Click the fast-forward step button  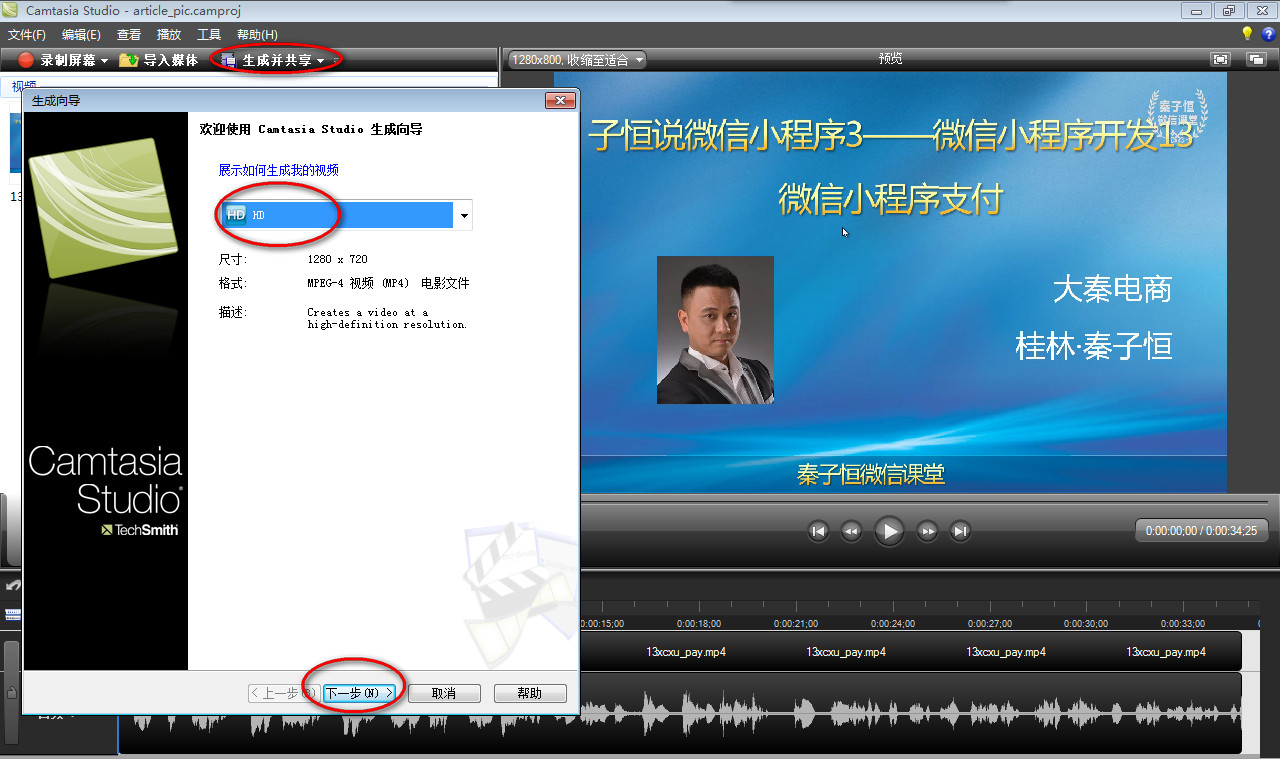coord(927,531)
